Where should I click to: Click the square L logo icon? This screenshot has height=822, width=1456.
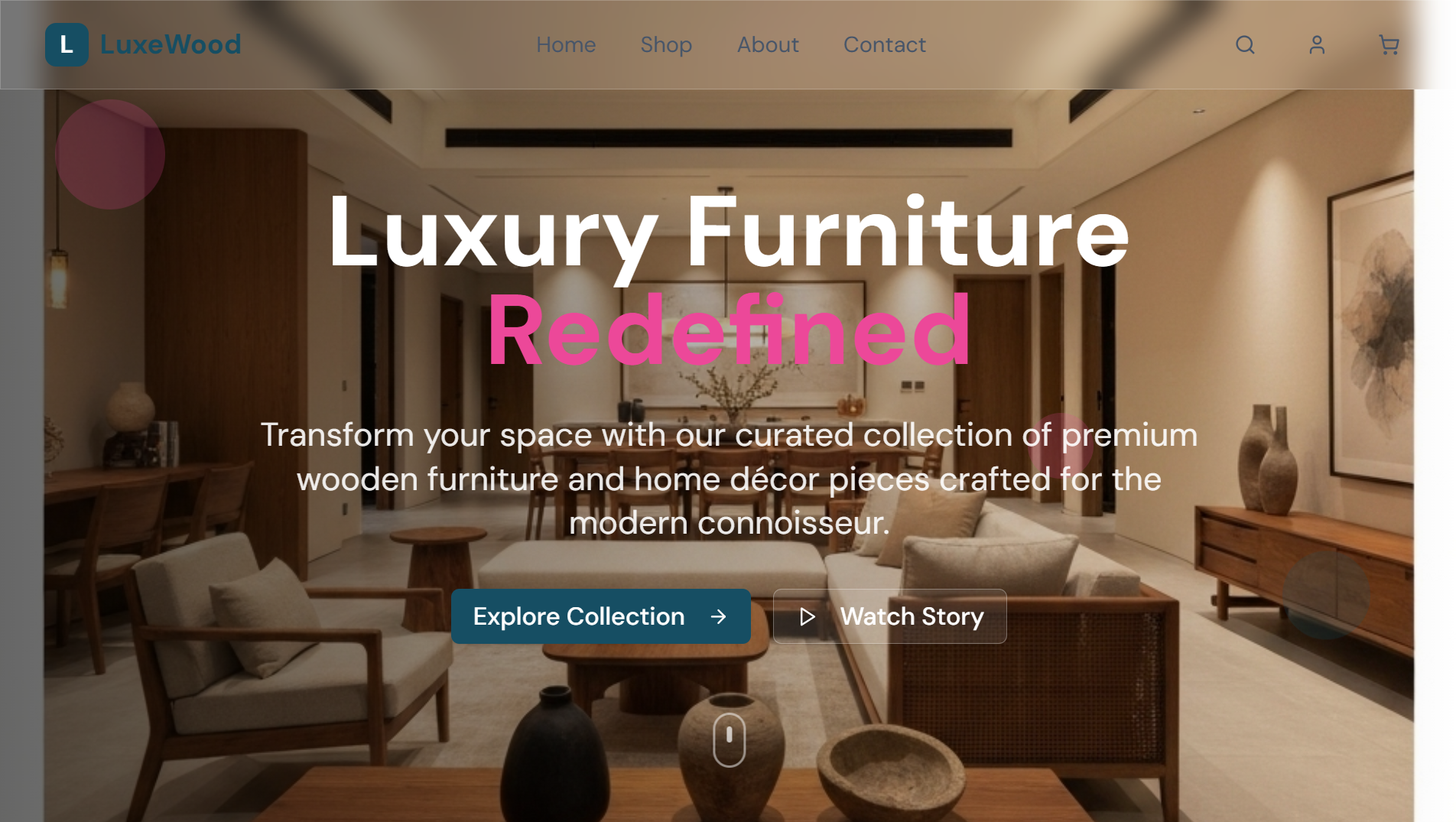(67, 45)
